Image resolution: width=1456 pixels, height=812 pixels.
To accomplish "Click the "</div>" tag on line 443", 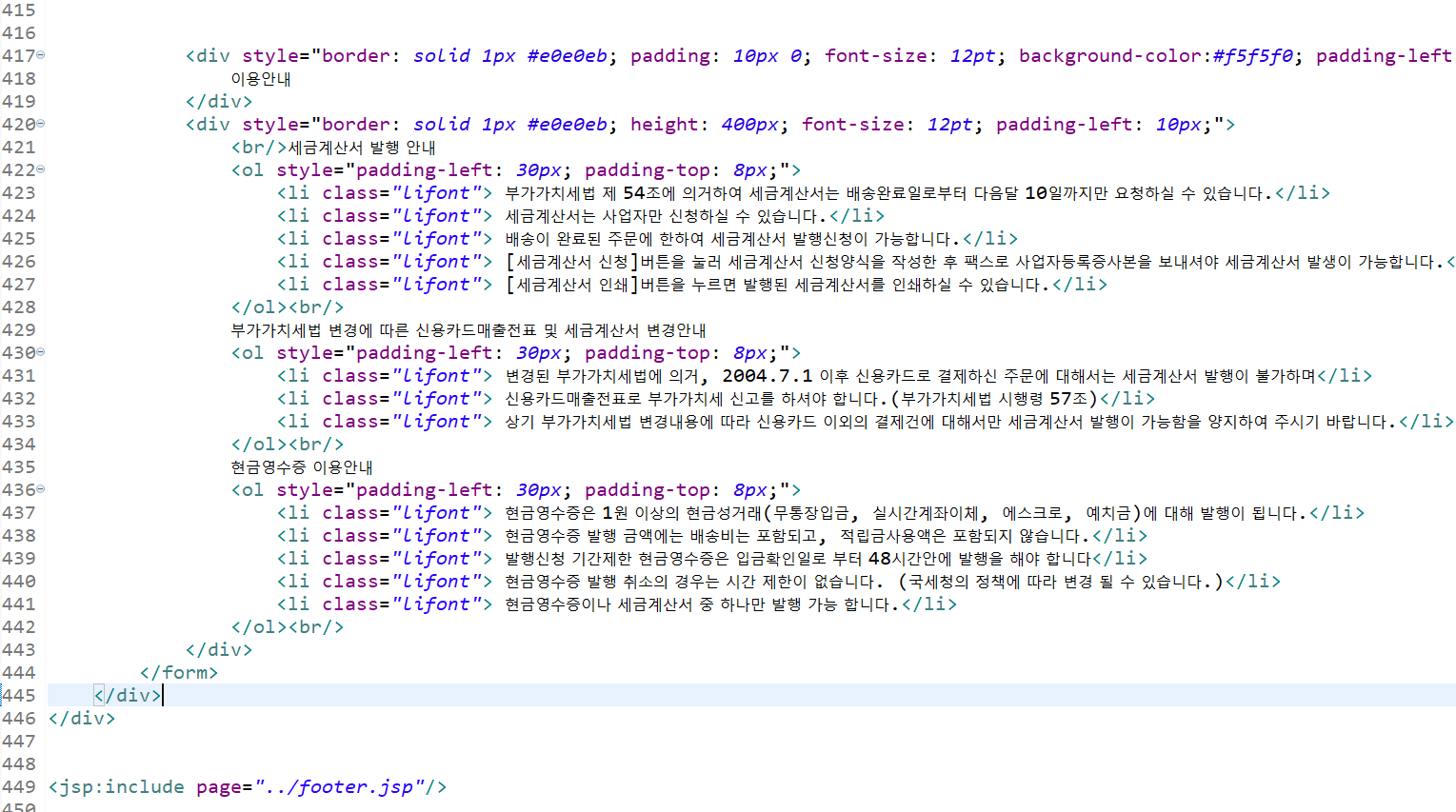I will point(219,650).
